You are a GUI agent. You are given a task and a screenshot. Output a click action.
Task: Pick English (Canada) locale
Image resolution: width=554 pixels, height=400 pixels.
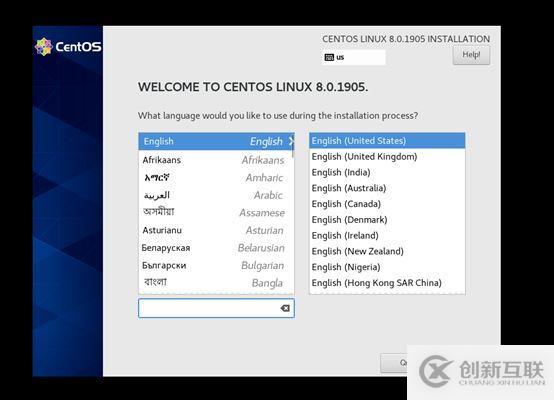(x=387, y=204)
